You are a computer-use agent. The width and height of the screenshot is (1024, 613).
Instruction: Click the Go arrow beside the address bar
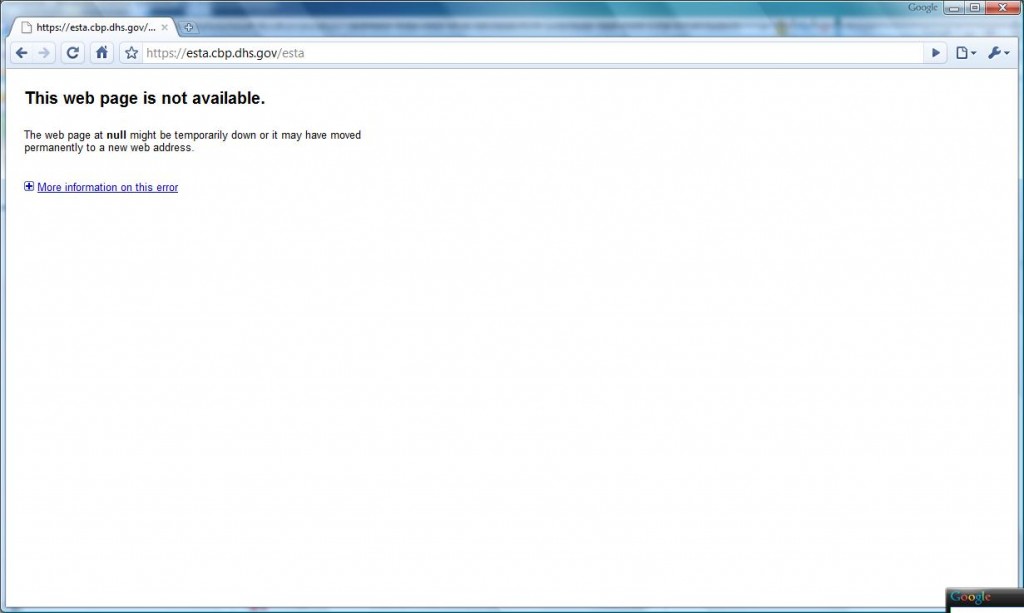[936, 52]
